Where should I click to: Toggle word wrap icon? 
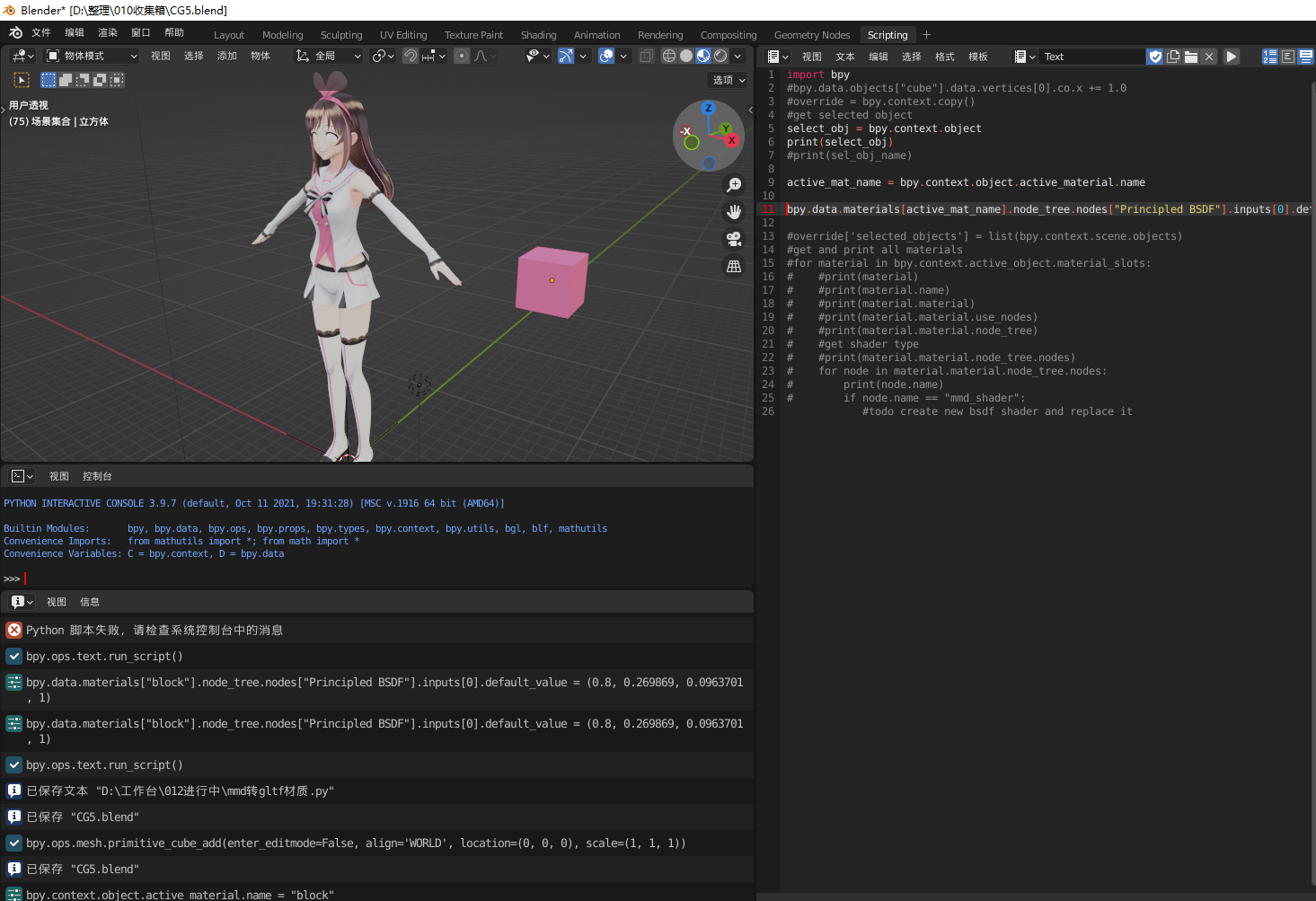pyautogui.click(x=1288, y=57)
